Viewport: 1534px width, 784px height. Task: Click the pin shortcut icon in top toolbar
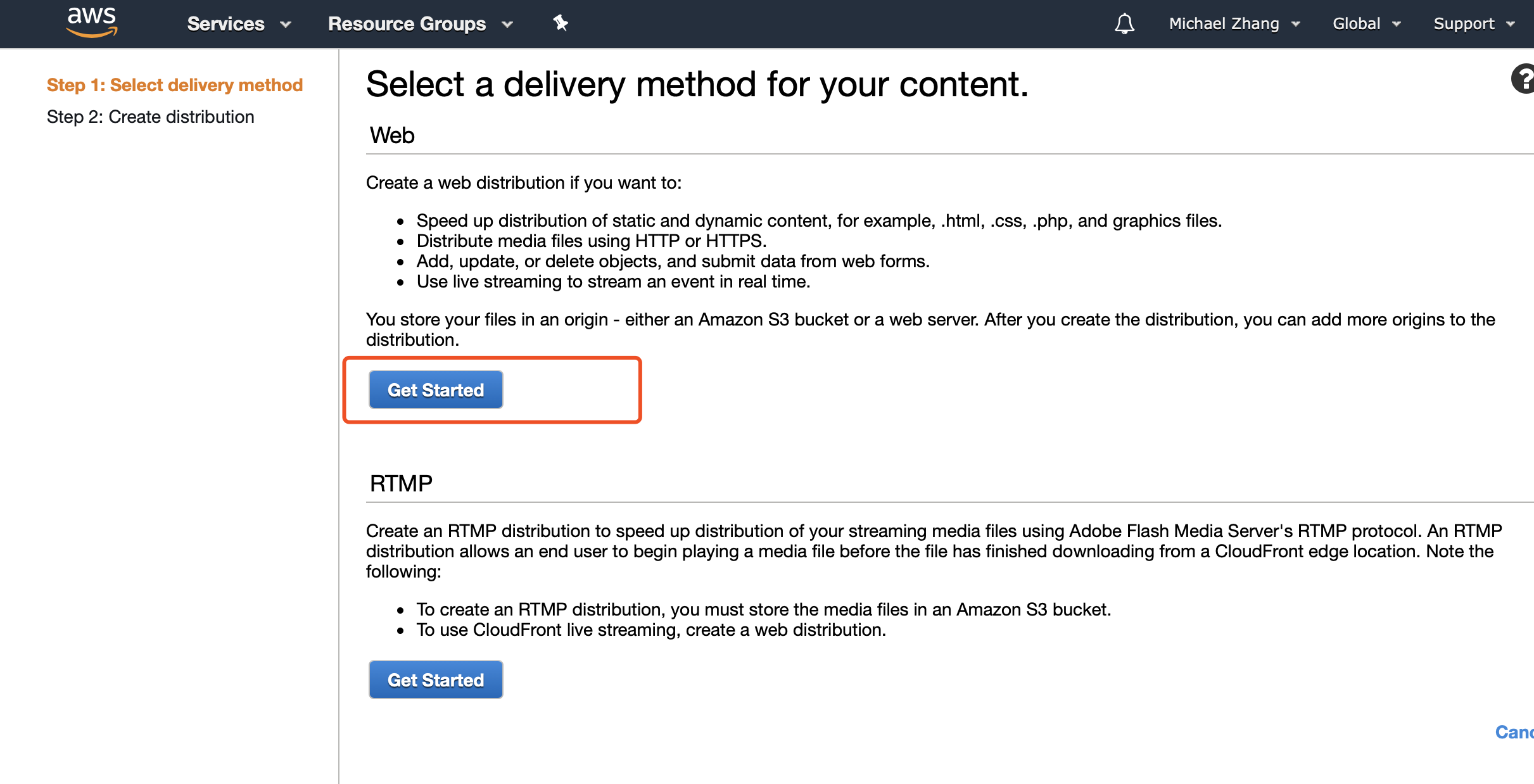(x=560, y=23)
